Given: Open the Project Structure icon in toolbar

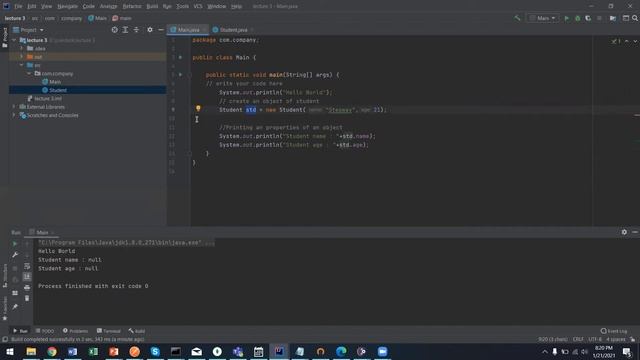Looking at the screenshot, I should coord(613,18).
